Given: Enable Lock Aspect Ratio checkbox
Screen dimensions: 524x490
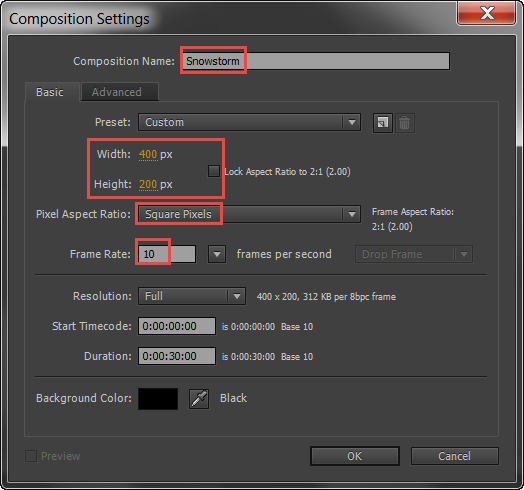Looking at the screenshot, I should click(x=214, y=171).
